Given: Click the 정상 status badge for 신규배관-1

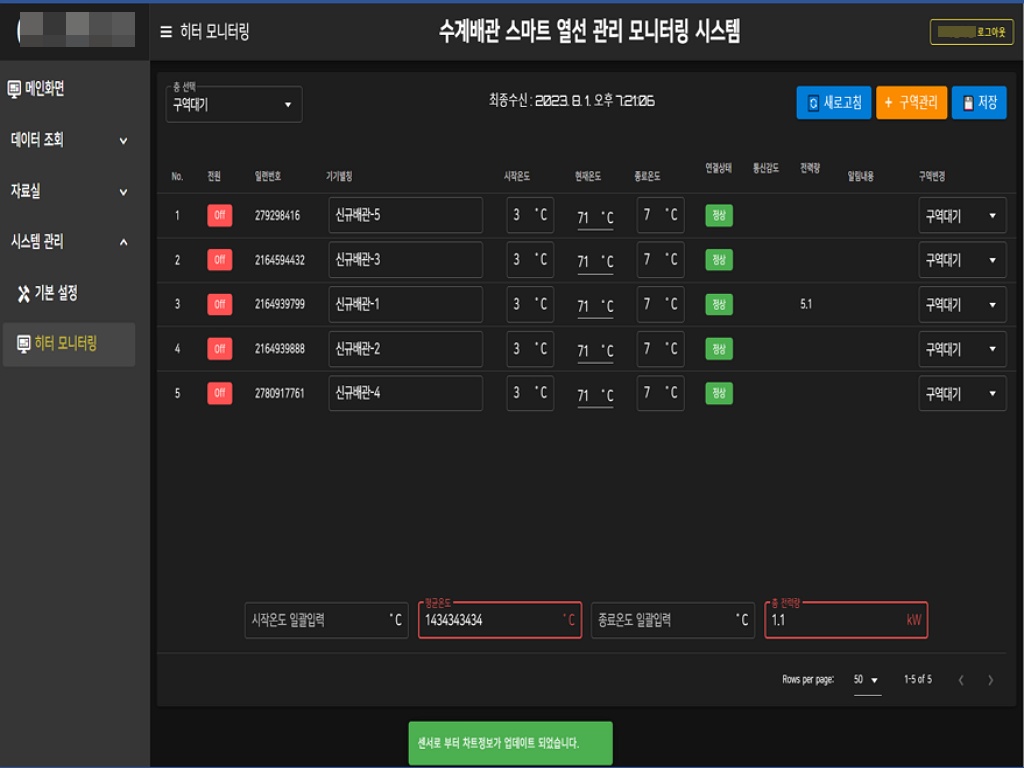Looking at the screenshot, I should (718, 304).
